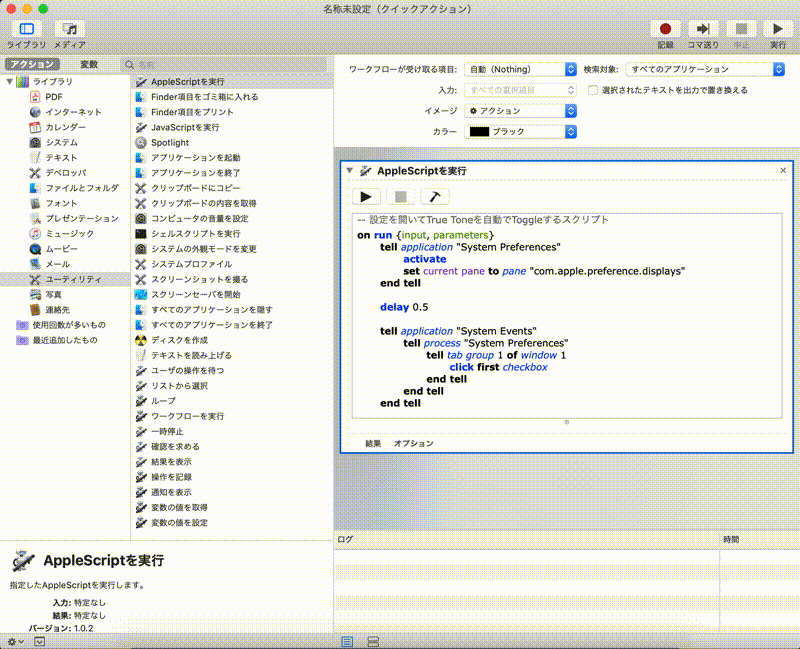This screenshot has width=800, height=649.
Task: Open the 入力 dropdown
Action: click(520, 90)
